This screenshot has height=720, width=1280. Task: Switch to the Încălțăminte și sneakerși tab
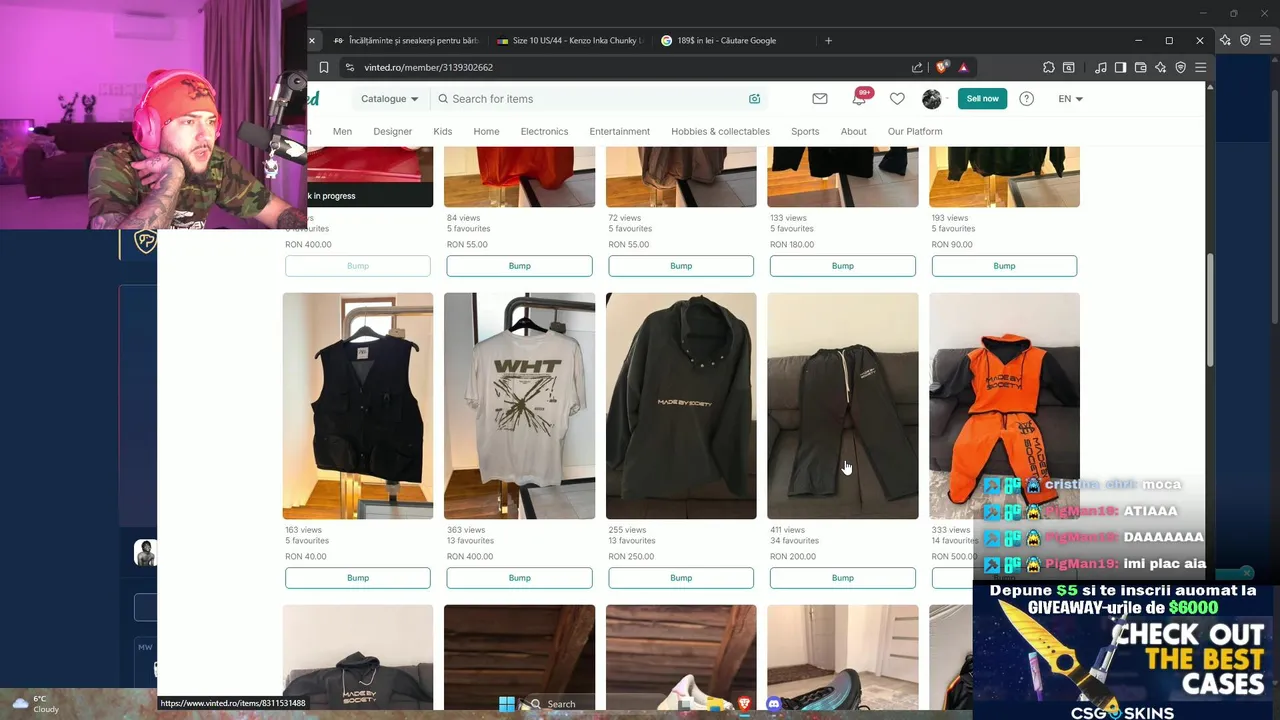405,41
